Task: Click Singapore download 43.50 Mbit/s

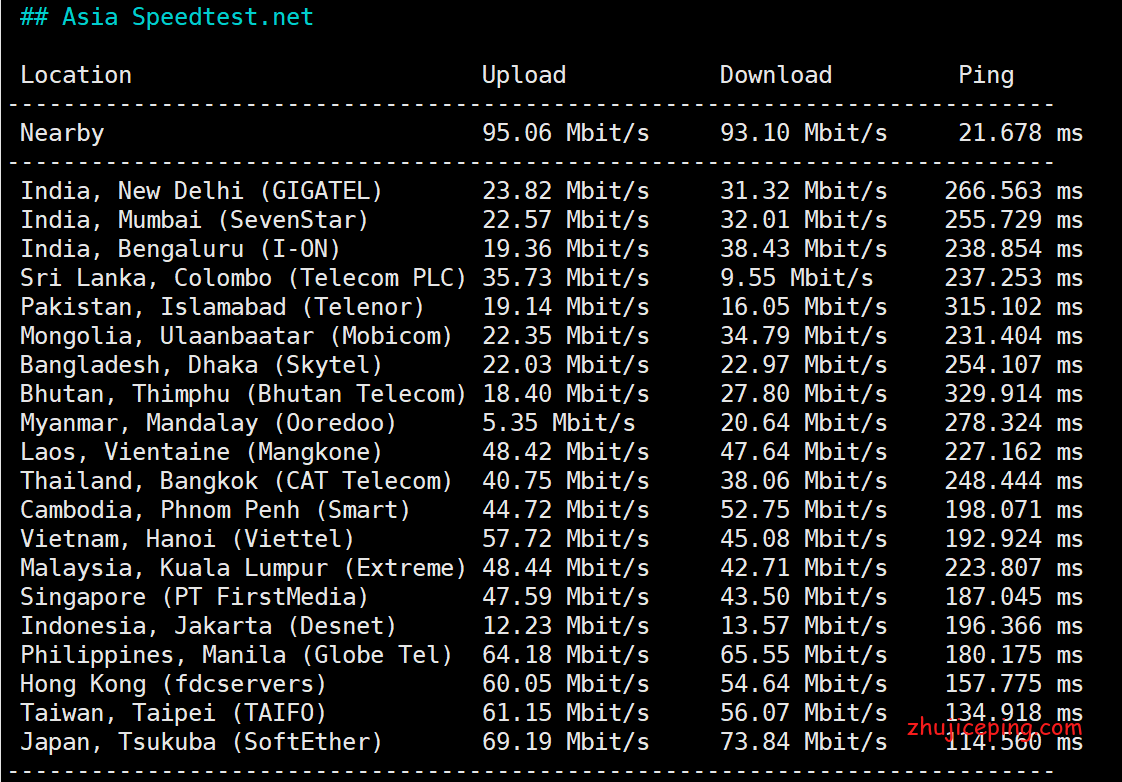Action: pyautogui.click(x=804, y=597)
